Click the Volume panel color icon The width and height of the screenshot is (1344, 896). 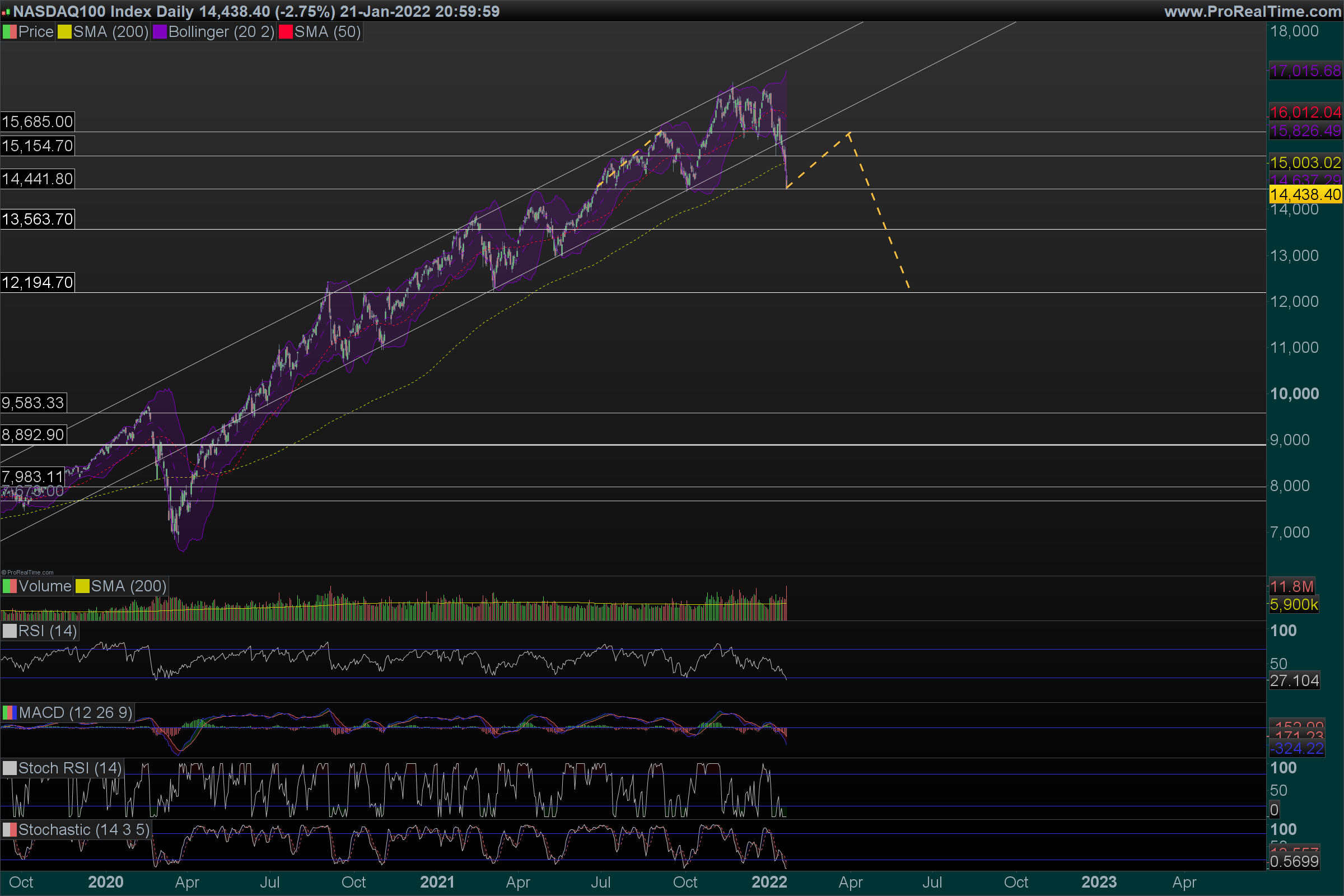[x=9, y=586]
